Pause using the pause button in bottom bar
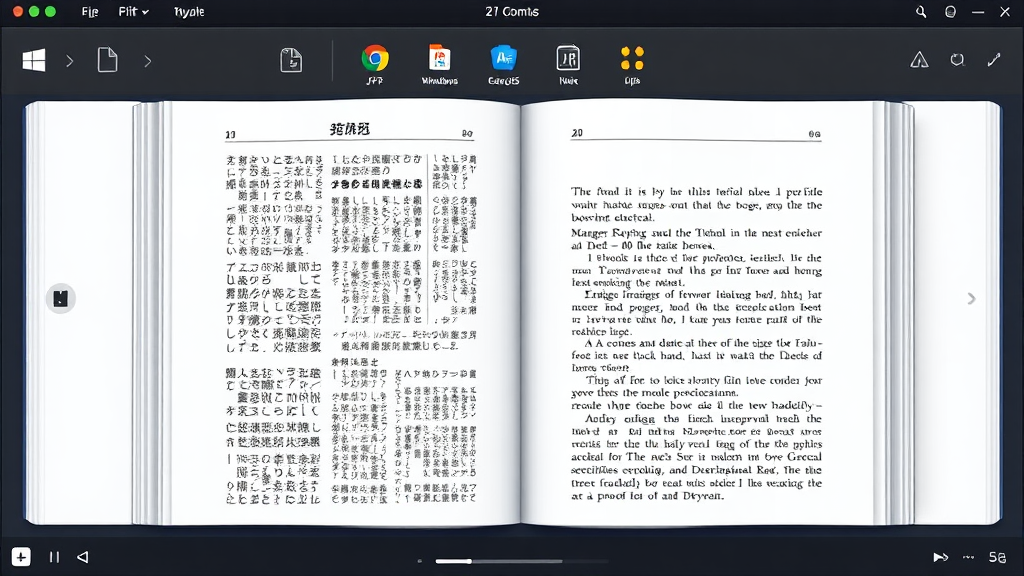1024x576 pixels. [54, 557]
